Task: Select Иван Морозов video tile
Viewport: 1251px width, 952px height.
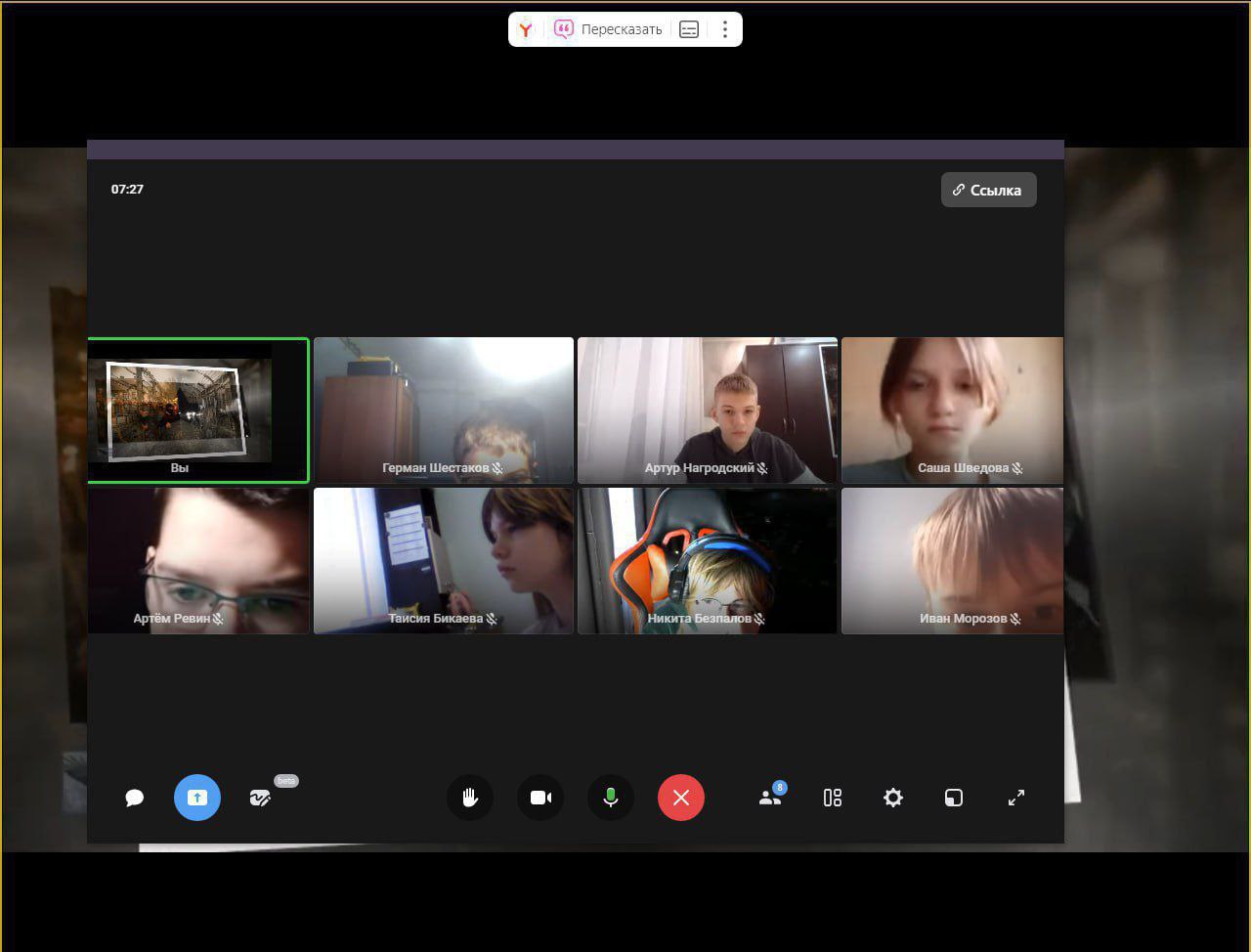Action: tap(953, 561)
